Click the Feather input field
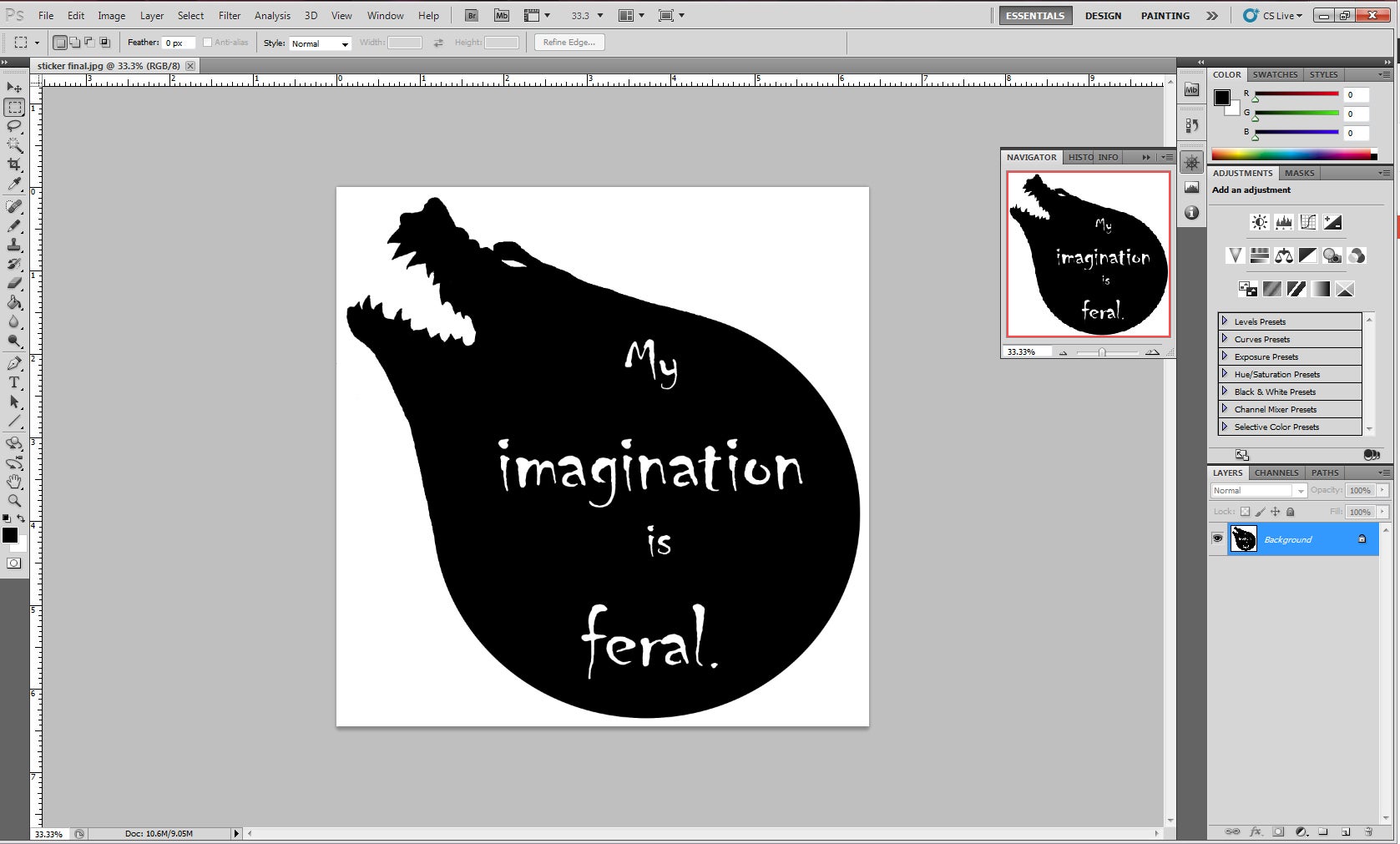This screenshot has height=844, width=1400. (179, 43)
